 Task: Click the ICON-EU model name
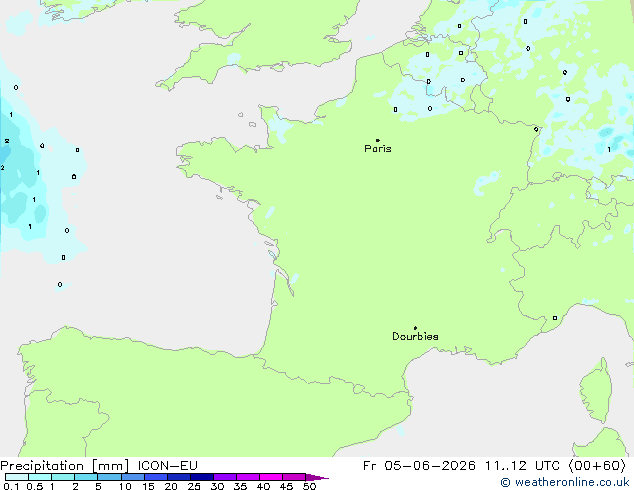coord(167,466)
